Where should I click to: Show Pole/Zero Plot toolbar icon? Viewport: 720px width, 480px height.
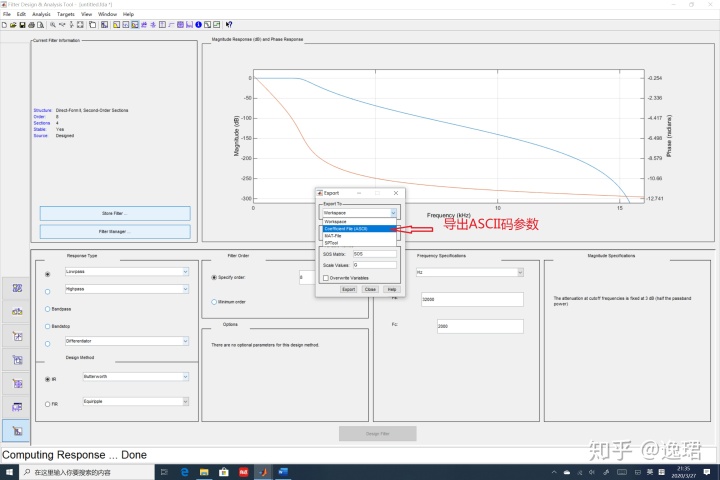180,25
